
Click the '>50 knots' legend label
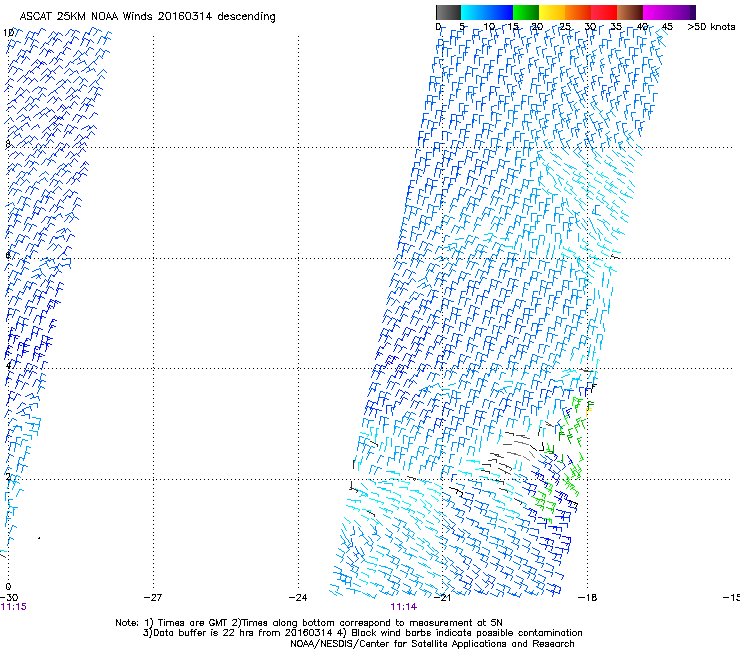(x=711, y=26)
